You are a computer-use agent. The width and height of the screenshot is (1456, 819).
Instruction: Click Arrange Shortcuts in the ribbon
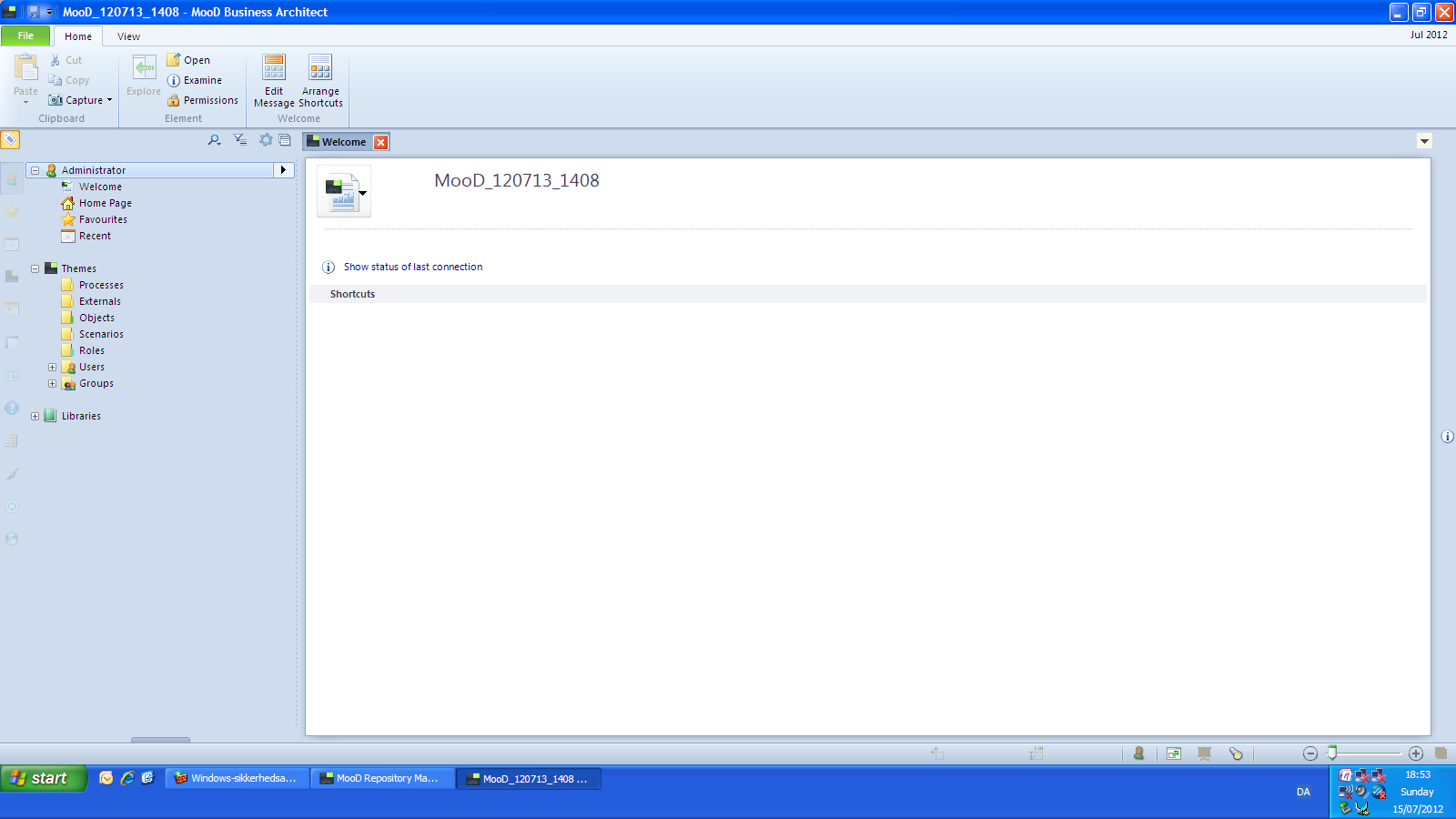(x=320, y=80)
